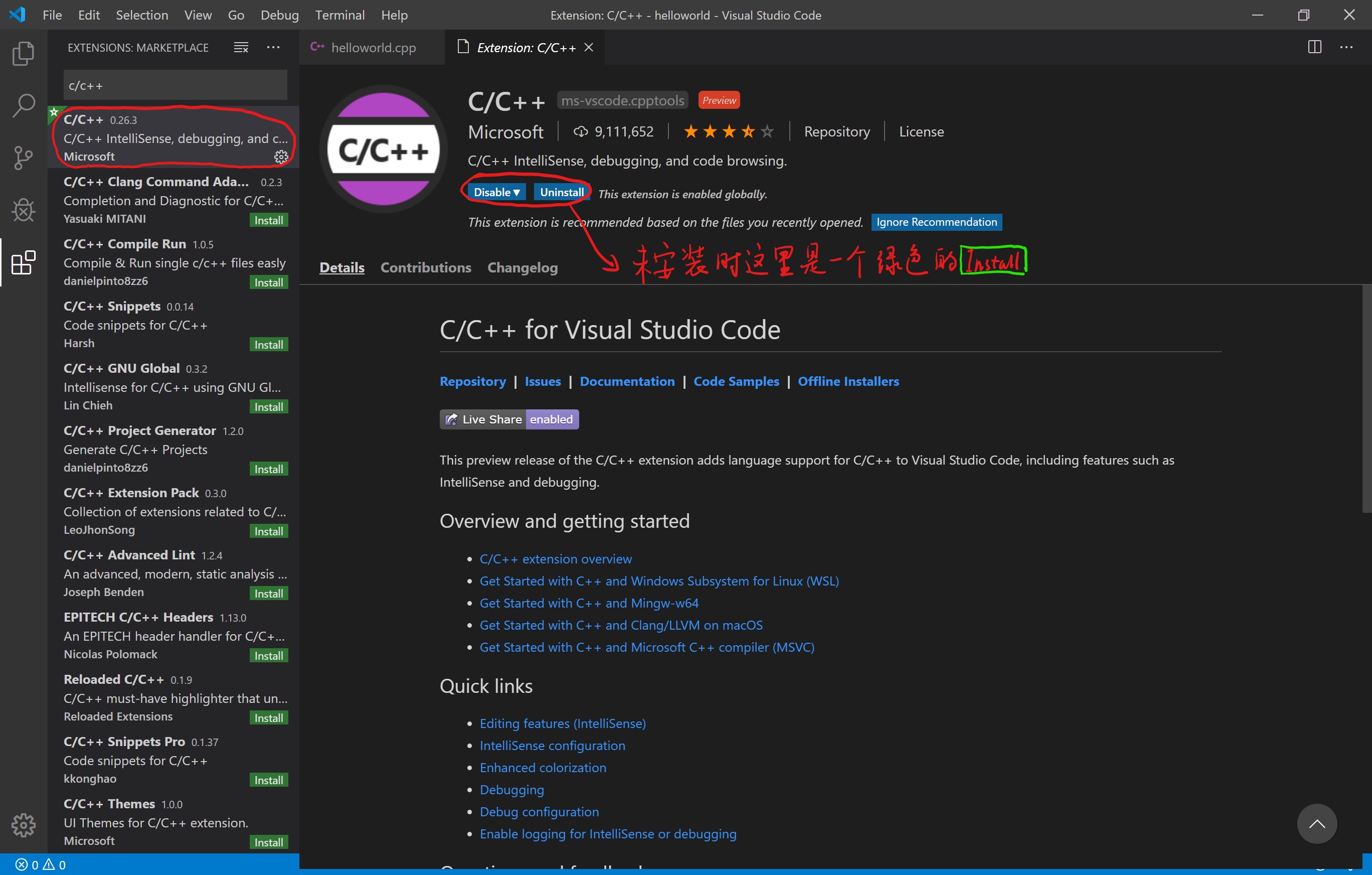Open the Offline Installers link
The image size is (1372, 875).
848,381
